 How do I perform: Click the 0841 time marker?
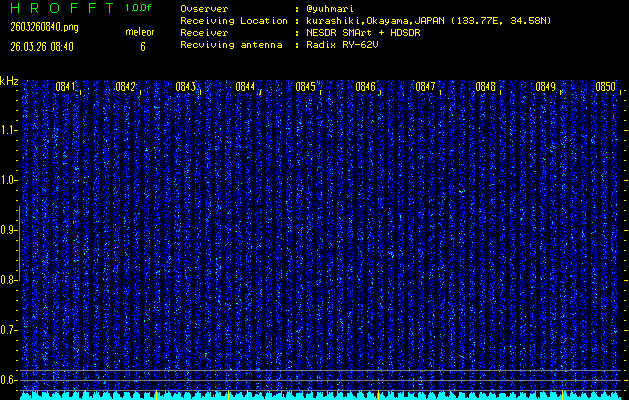point(66,87)
